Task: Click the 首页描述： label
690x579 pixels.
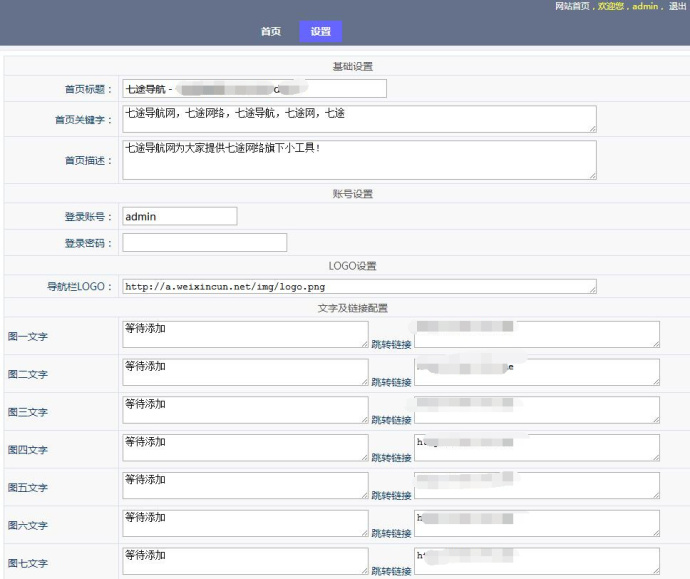Action: (88, 161)
